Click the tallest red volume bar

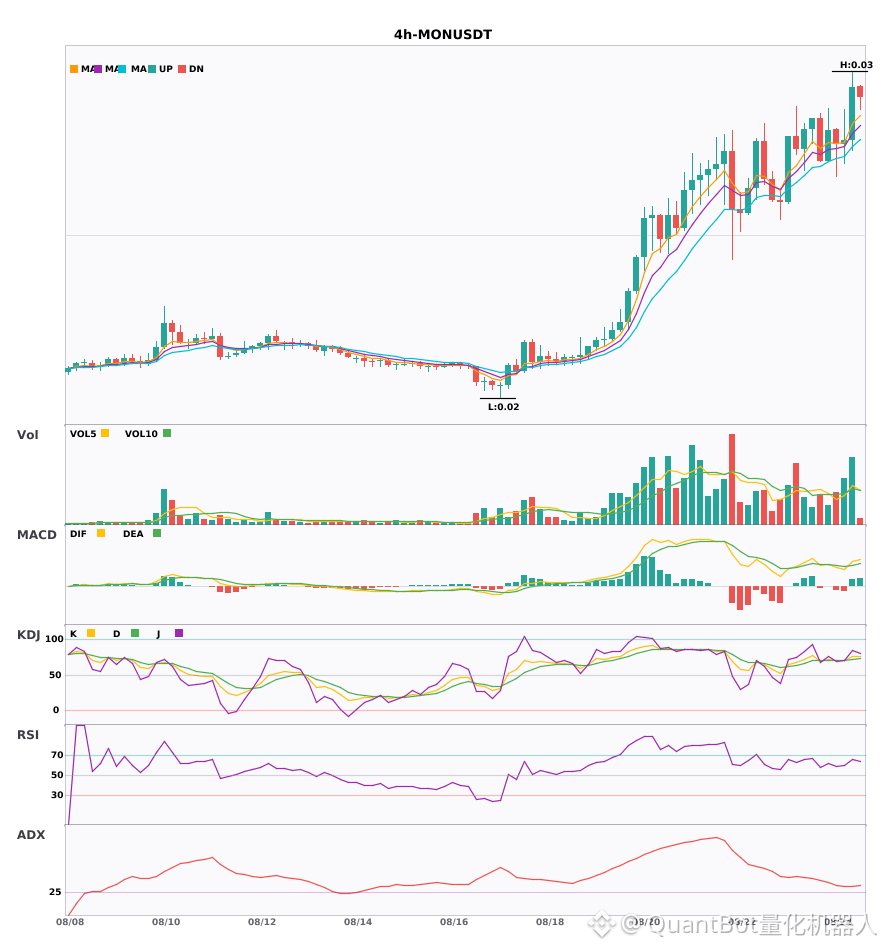(x=732, y=479)
